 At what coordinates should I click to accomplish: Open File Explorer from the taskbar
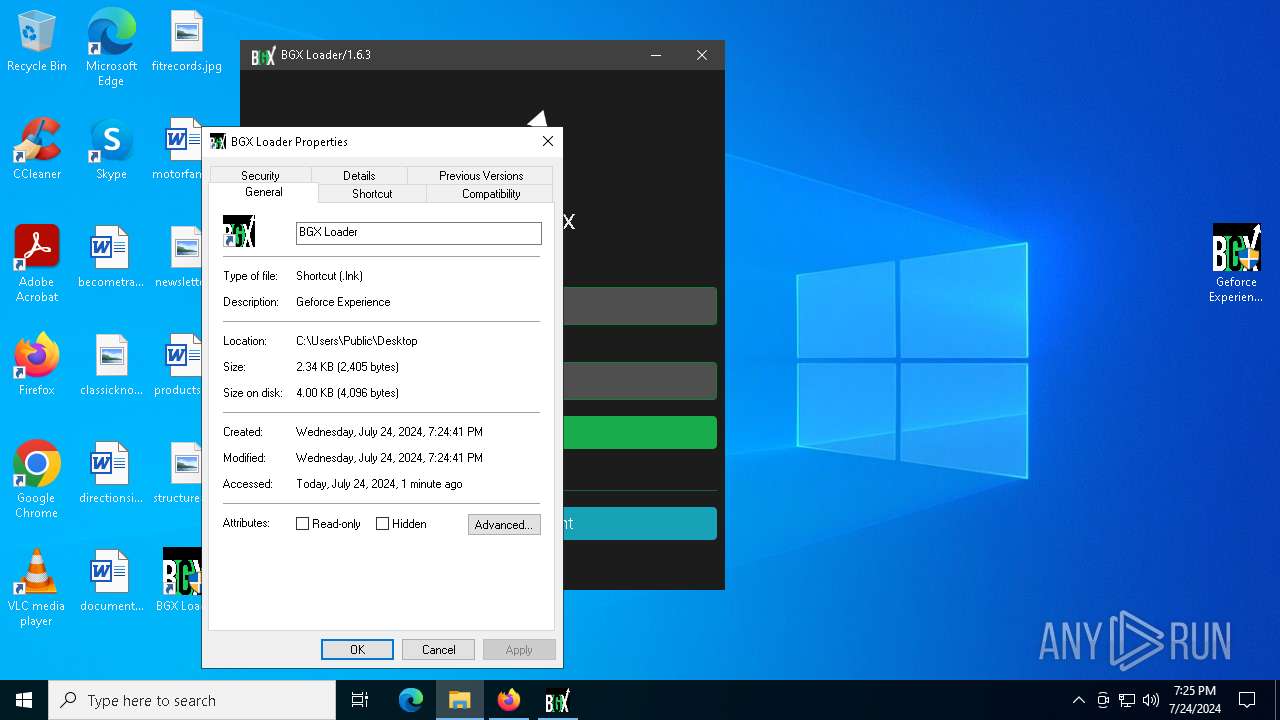pos(459,700)
